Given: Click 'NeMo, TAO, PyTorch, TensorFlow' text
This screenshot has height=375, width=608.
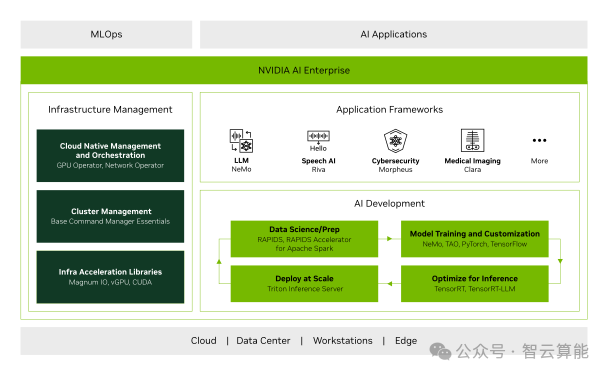Looking at the screenshot, I should pyautogui.click(x=475, y=244).
